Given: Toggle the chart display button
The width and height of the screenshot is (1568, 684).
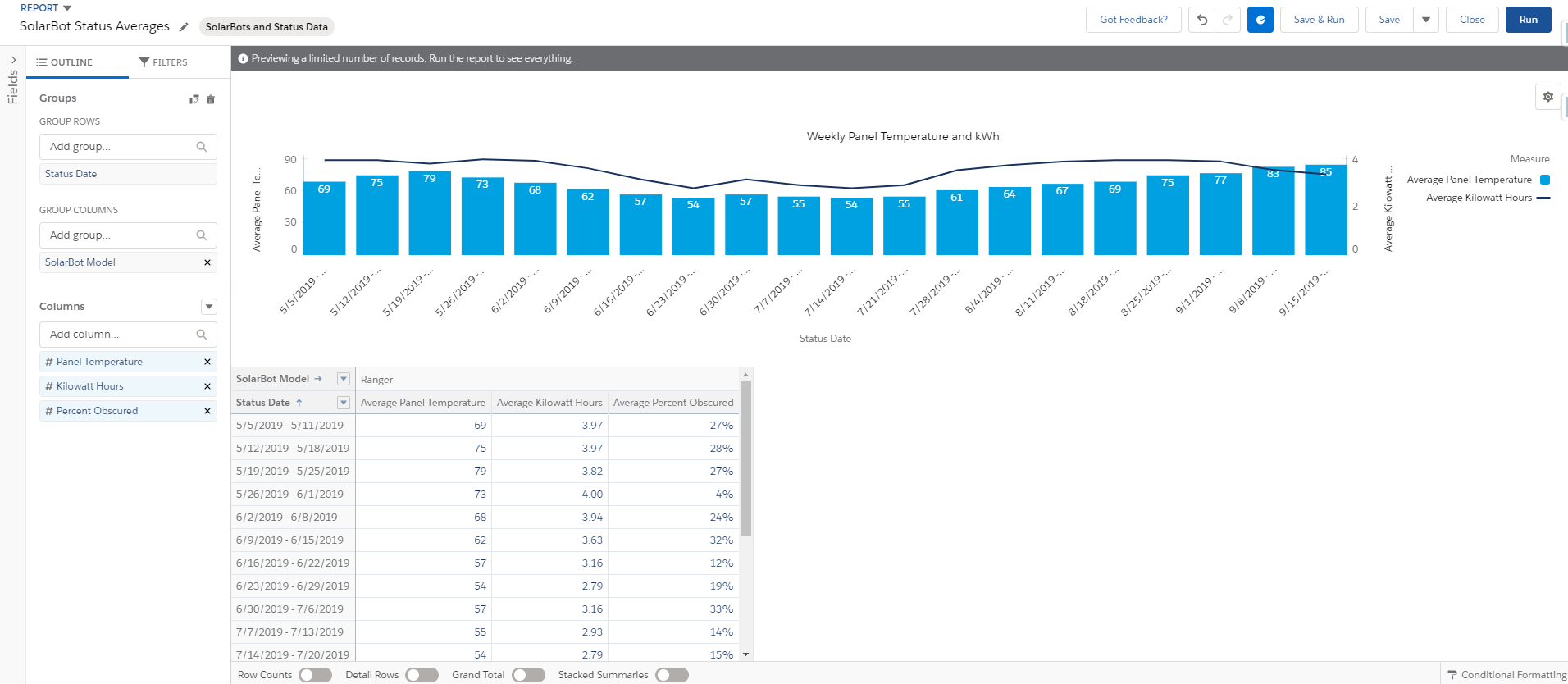Looking at the screenshot, I should (1260, 20).
